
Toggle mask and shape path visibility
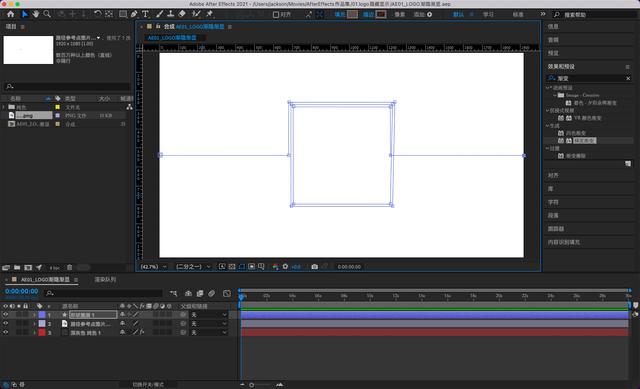point(242,267)
